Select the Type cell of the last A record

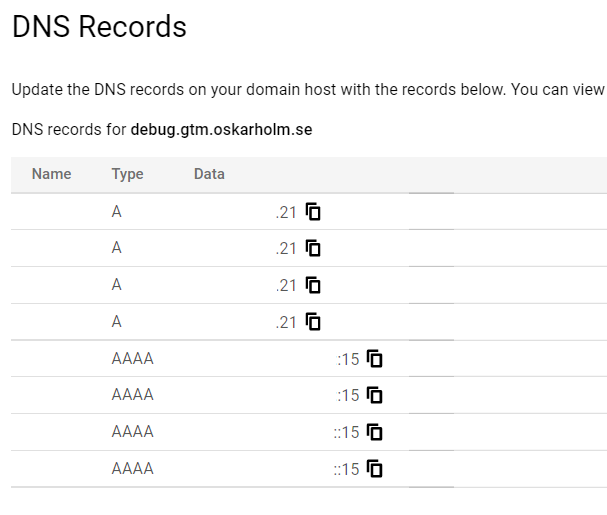pyautogui.click(x=117, y=322)
